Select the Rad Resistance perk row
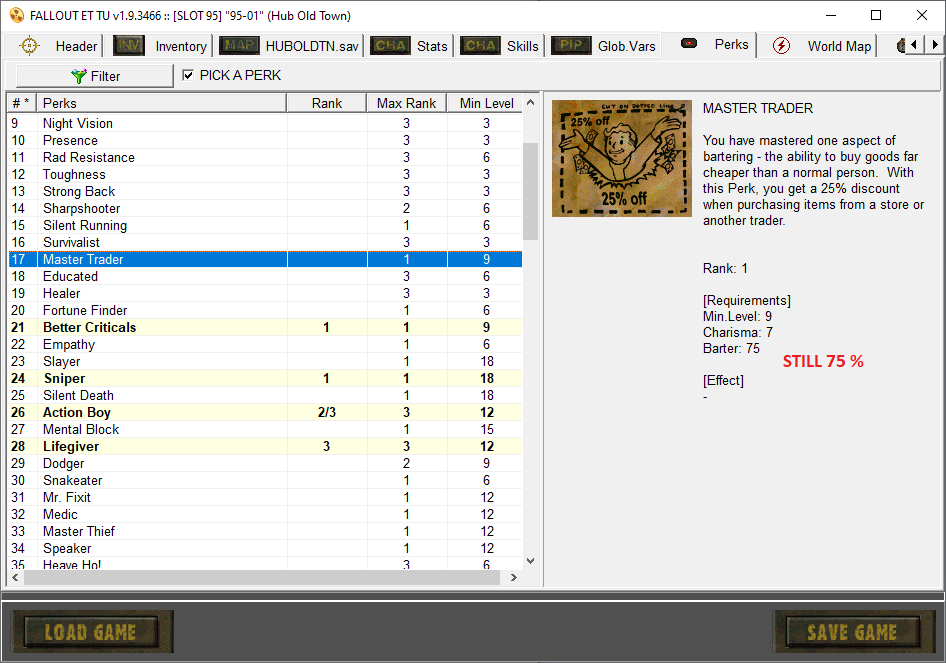This screenshot has height=663, width=946. pos(265,157)
